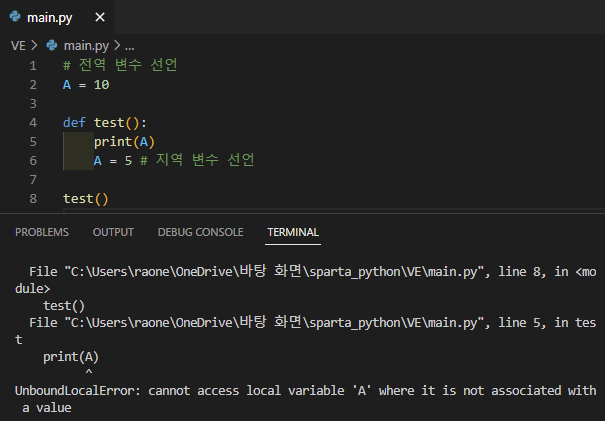The height and width of the screenshot is (421, 605).
Task: Expand the chevron after VE breadcrumb
Action: (34, 46)
